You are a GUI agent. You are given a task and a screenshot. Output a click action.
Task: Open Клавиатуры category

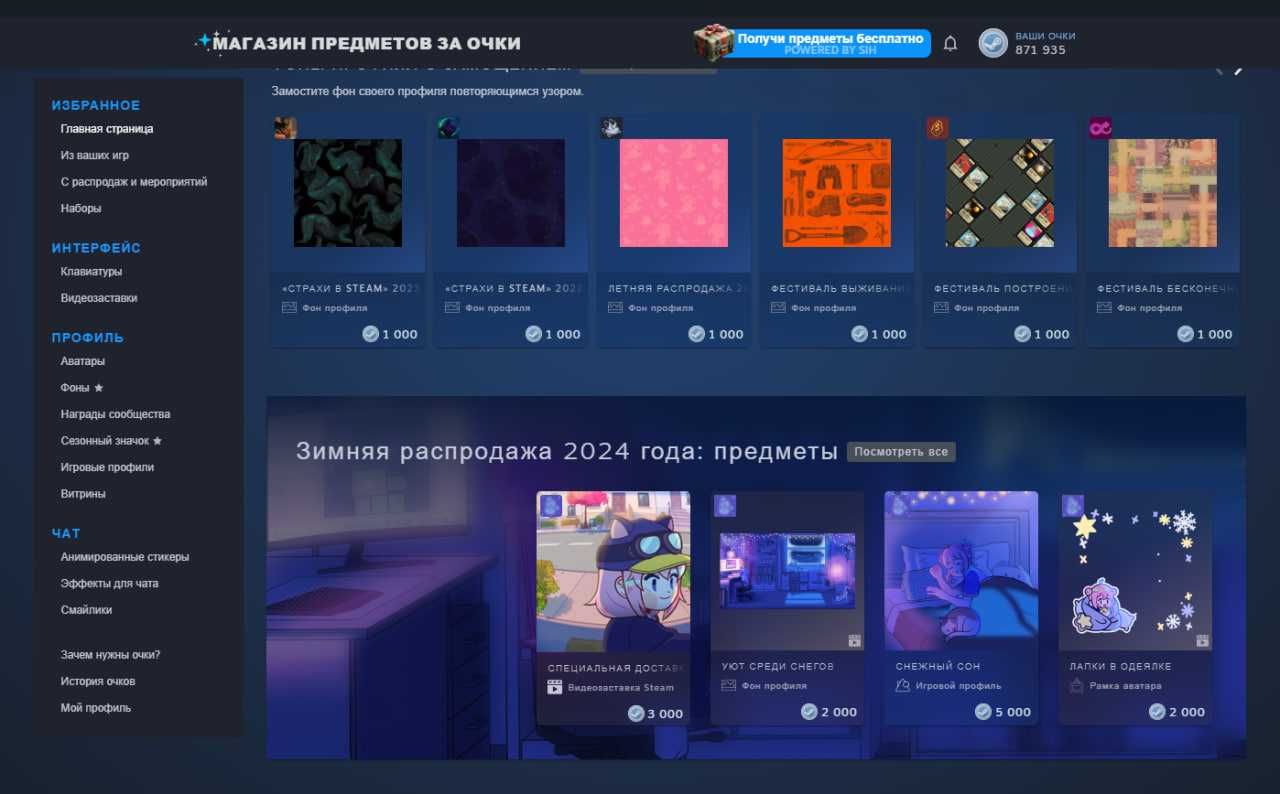coord(91,271)
